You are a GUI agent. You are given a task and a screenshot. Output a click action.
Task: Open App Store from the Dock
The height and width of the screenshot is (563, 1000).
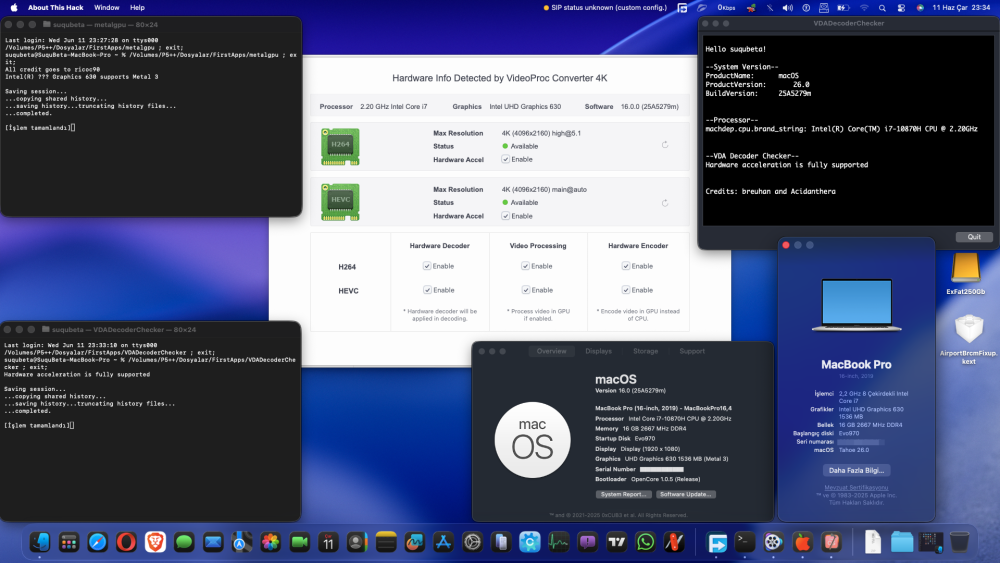tap(443, 542)
